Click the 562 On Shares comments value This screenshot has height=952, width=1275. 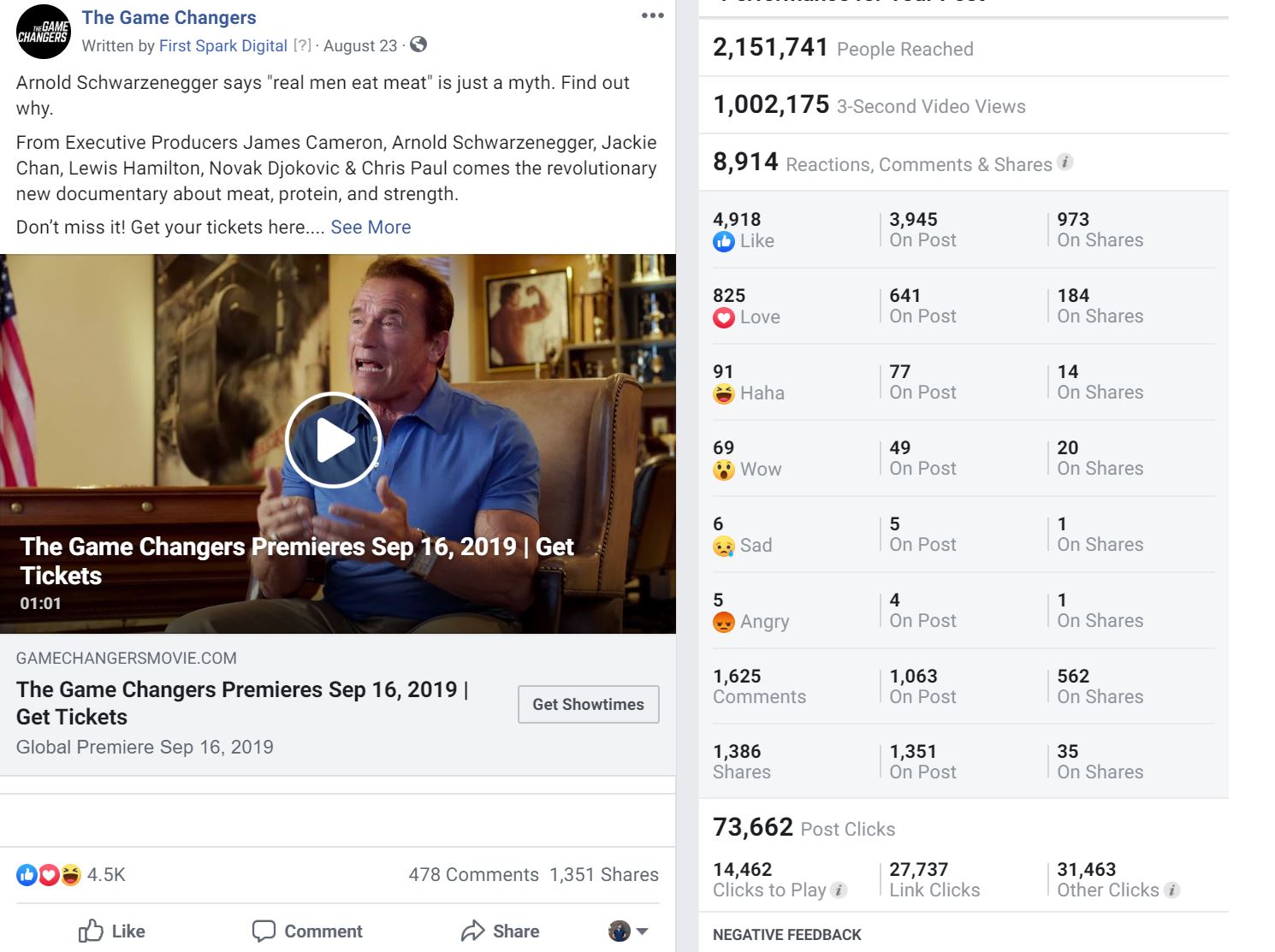pyautogui.click(x=1073, y=677)
